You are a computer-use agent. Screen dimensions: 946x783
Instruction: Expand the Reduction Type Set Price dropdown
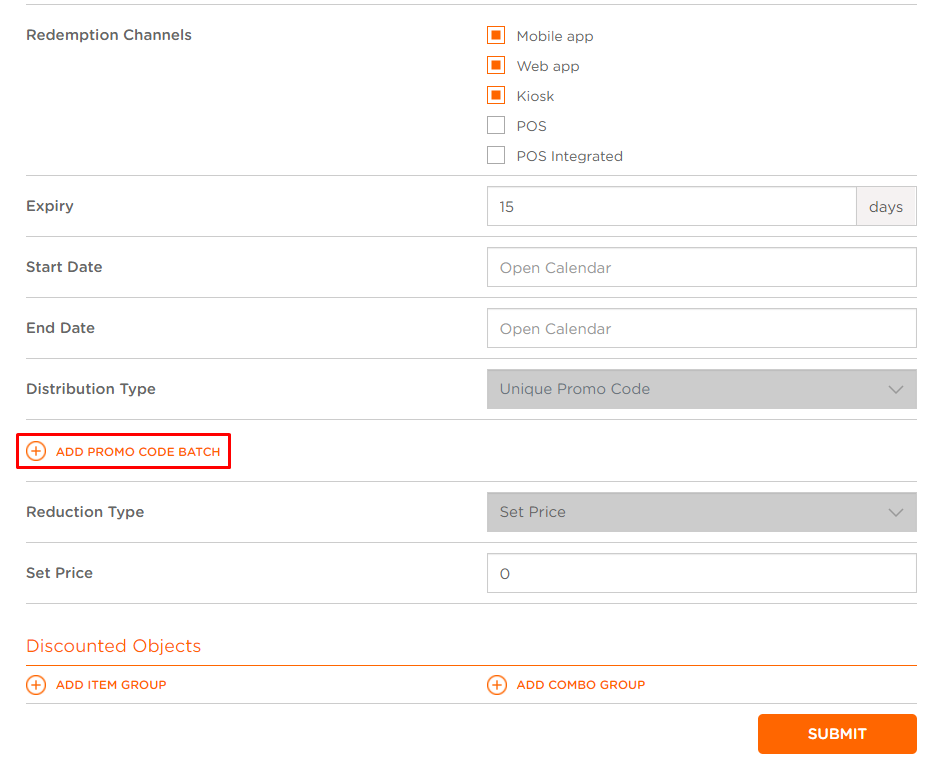[702, 512]
